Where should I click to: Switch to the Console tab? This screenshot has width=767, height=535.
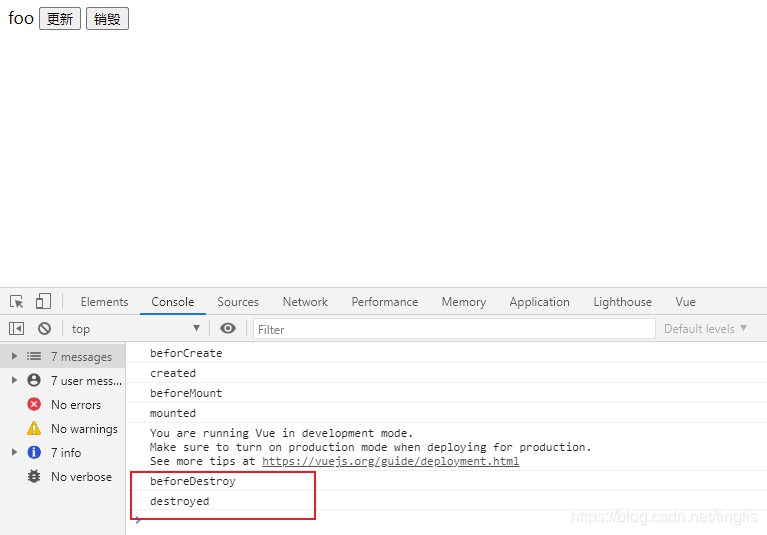173,302
